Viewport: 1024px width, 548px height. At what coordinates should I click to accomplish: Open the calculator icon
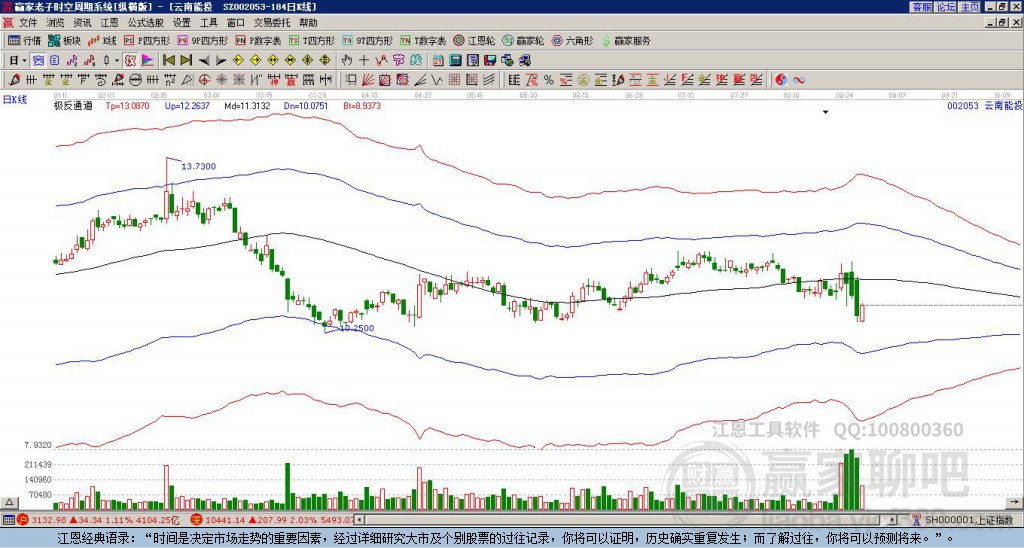coord(455,61)
